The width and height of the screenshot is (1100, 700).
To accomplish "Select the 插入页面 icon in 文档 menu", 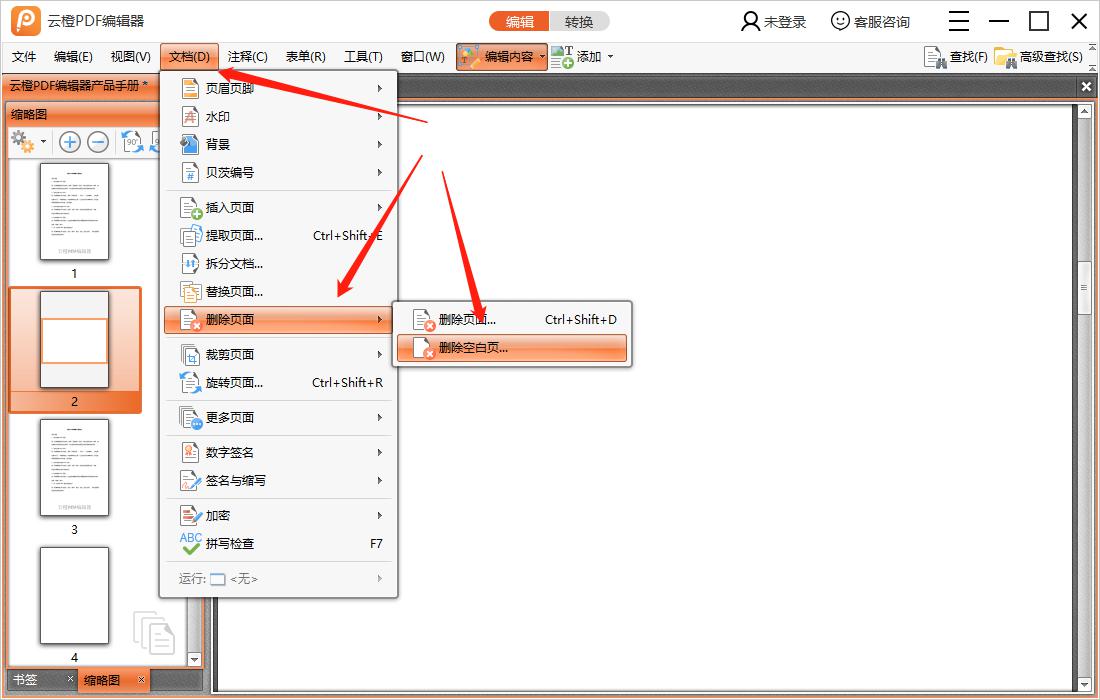I will pos(190,207).
